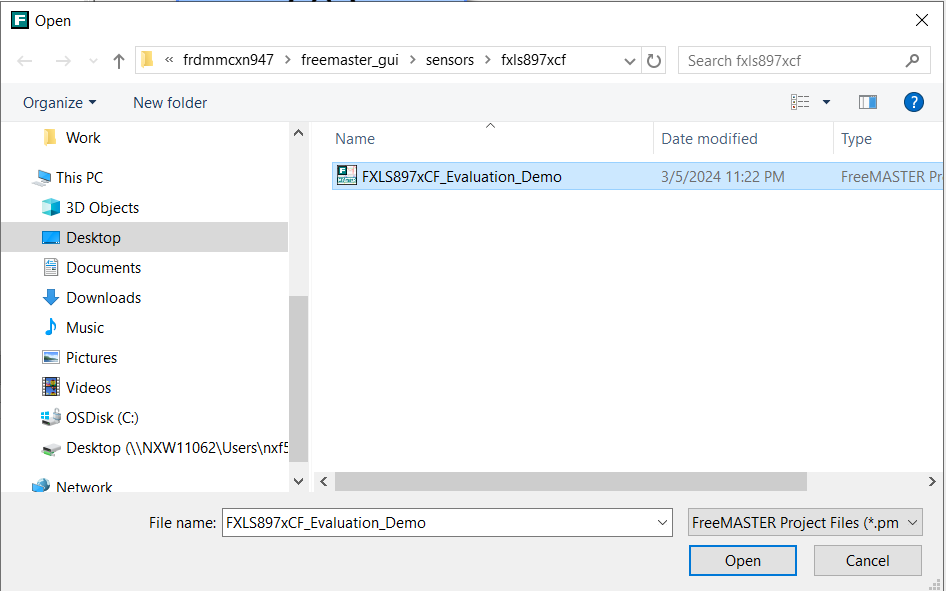Go forward with the Forward arrow
Viewport: 946px width, 591px height.
63,61
